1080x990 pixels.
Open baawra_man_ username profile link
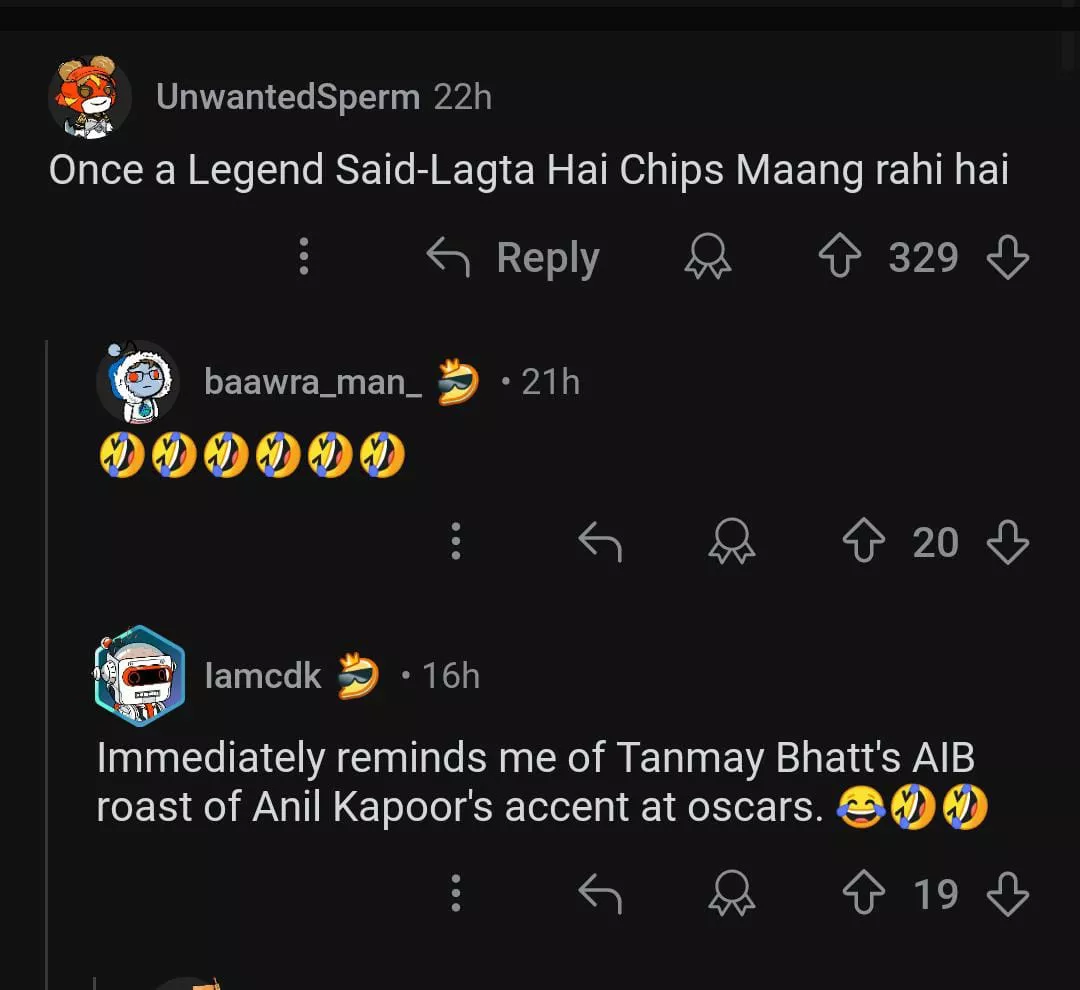point(313,381)
